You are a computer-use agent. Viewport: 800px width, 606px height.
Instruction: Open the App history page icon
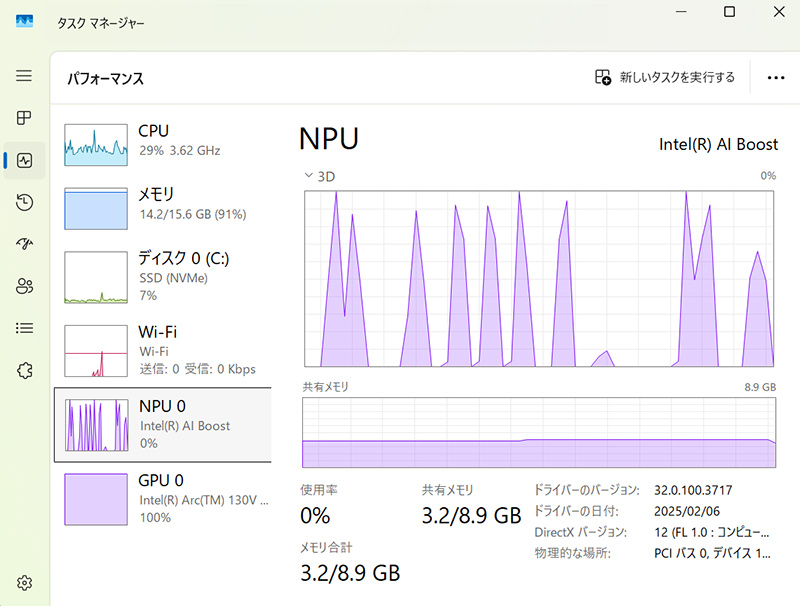(24, 203)
